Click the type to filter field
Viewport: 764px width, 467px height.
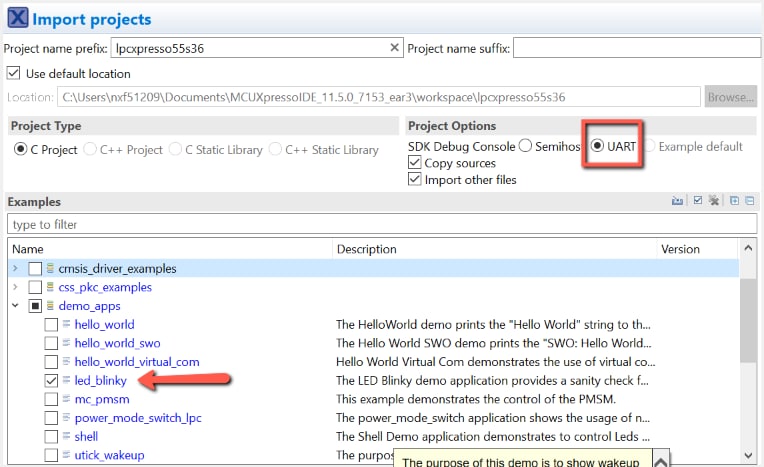pyautogui.click(x=380, y=224)
